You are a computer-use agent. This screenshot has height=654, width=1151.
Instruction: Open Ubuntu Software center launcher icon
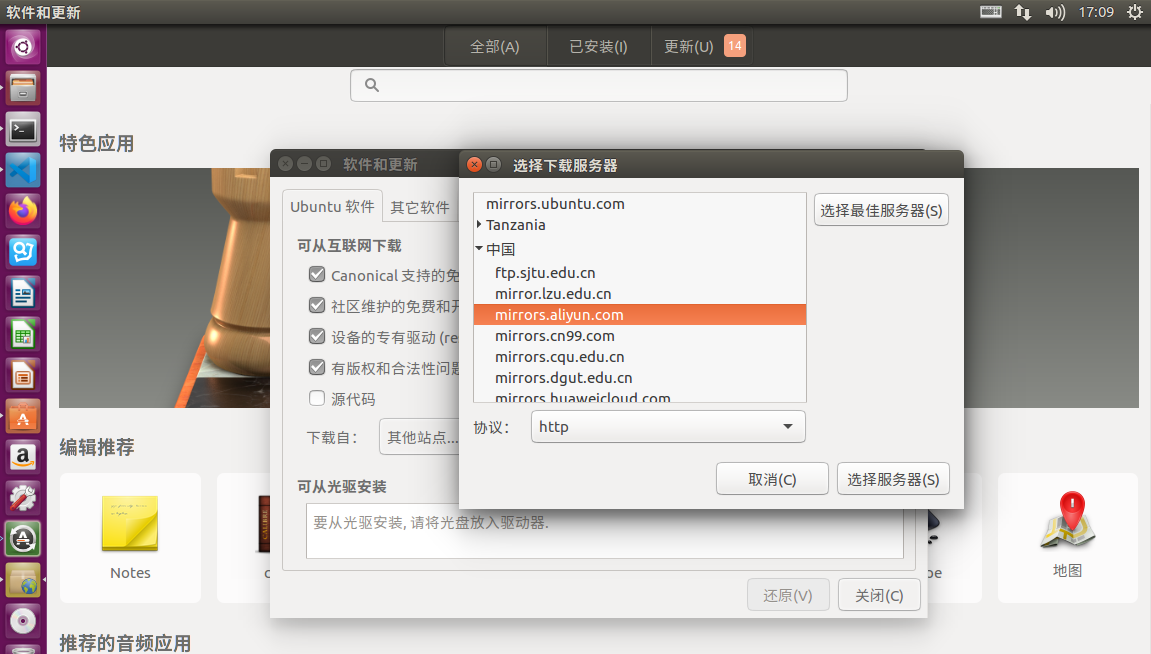[x=23, y=418]
